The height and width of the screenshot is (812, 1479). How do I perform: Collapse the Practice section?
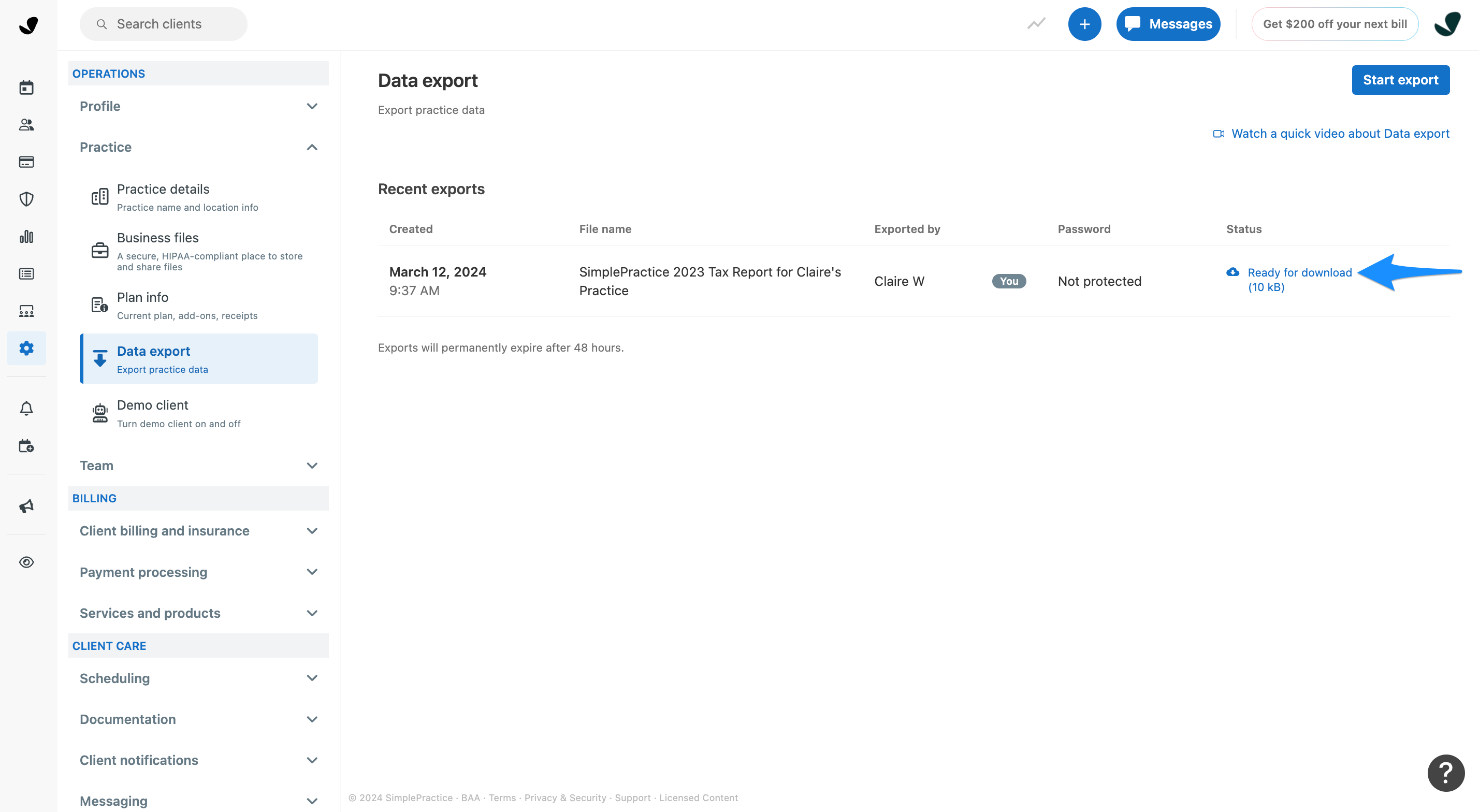point(199,147)
